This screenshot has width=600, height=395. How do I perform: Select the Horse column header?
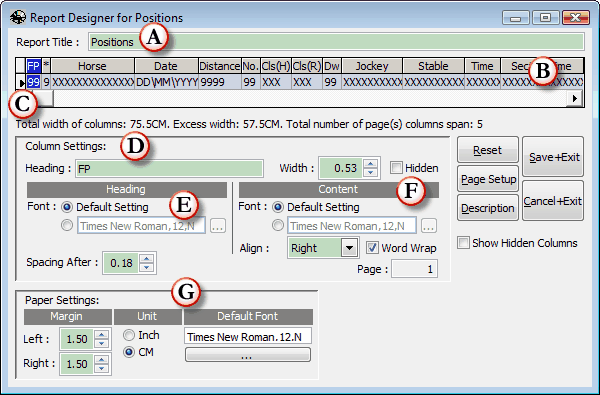click(x=92, y=66)
